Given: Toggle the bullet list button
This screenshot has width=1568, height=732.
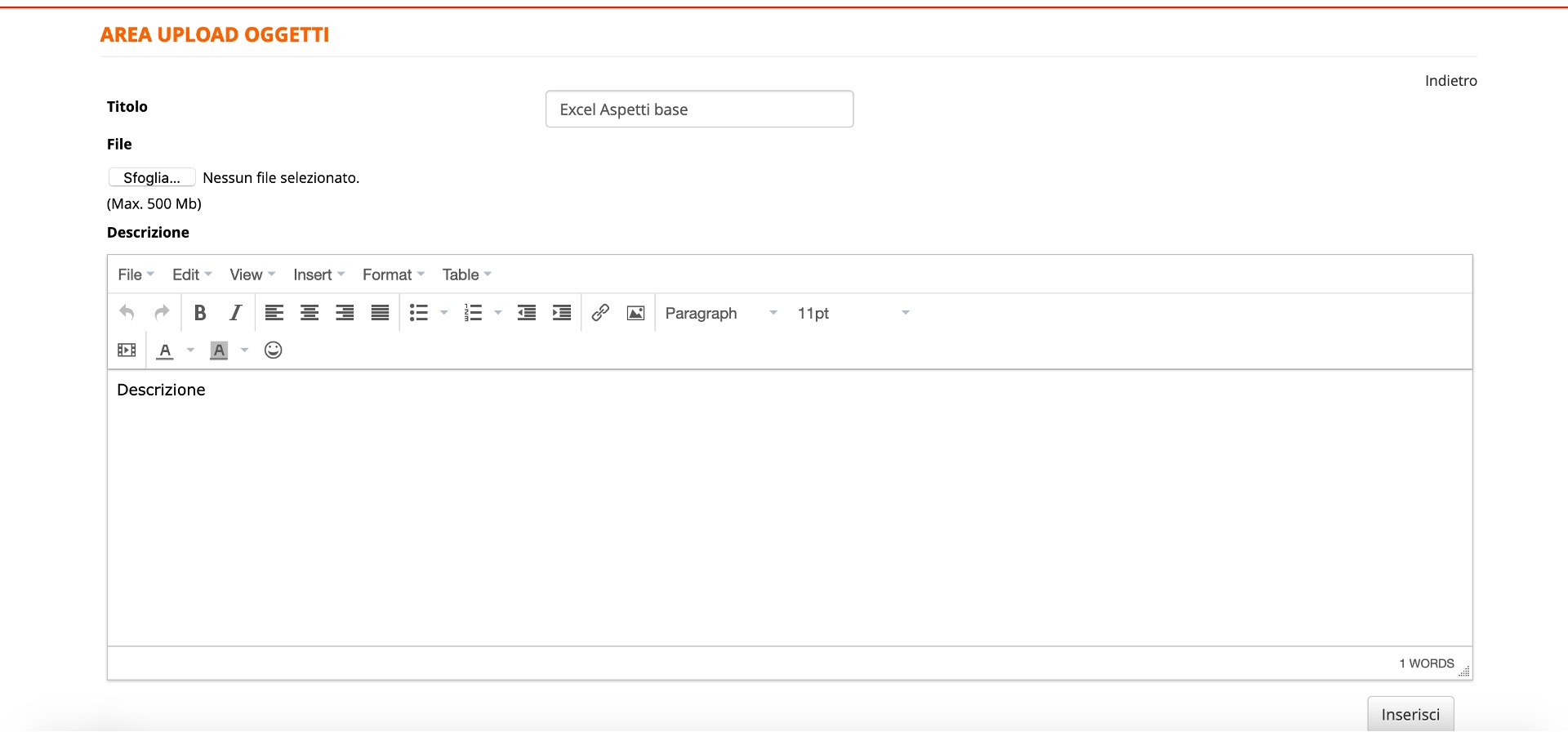Looking at the screenshot, I should (x=419, y=313).
